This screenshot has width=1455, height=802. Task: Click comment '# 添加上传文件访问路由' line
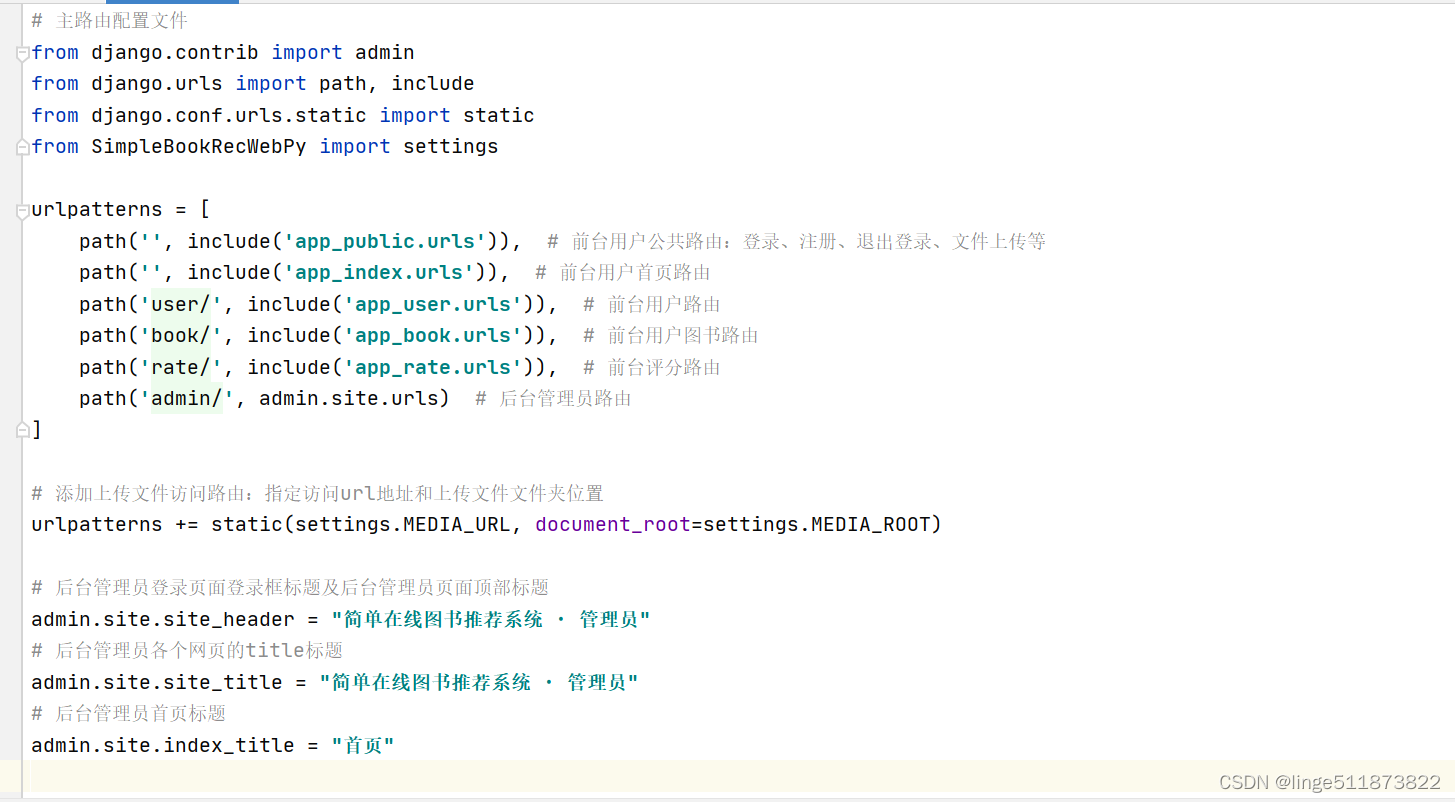[x=318, y=493]
